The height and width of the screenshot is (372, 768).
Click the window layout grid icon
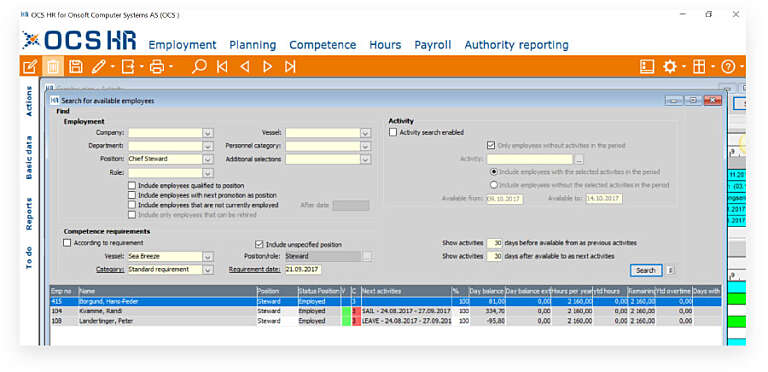click(699, 67)
